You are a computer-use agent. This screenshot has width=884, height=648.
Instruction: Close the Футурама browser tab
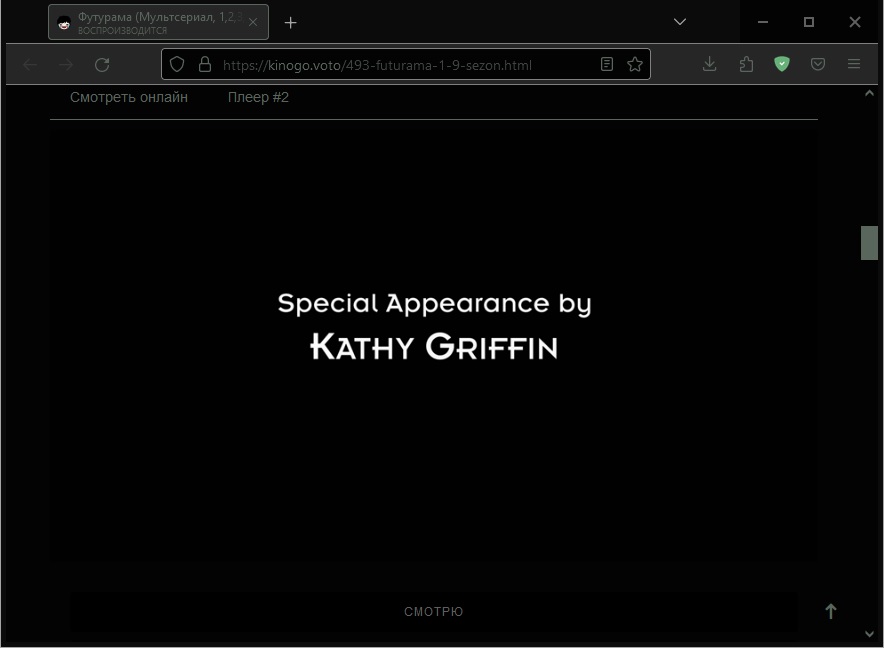click(x=253, y=23)
